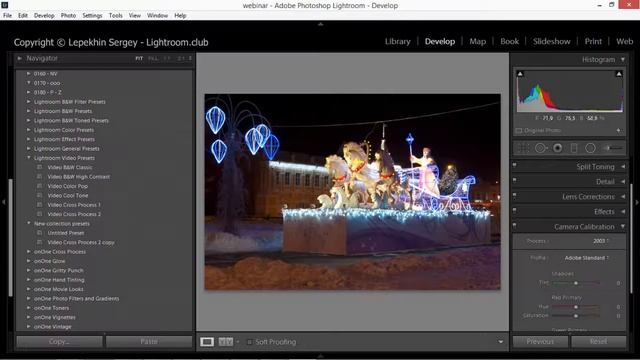Toggle the Camera Calibration panel switch
The width and height of the screenshot is (640, 360).
coord(514,226)
